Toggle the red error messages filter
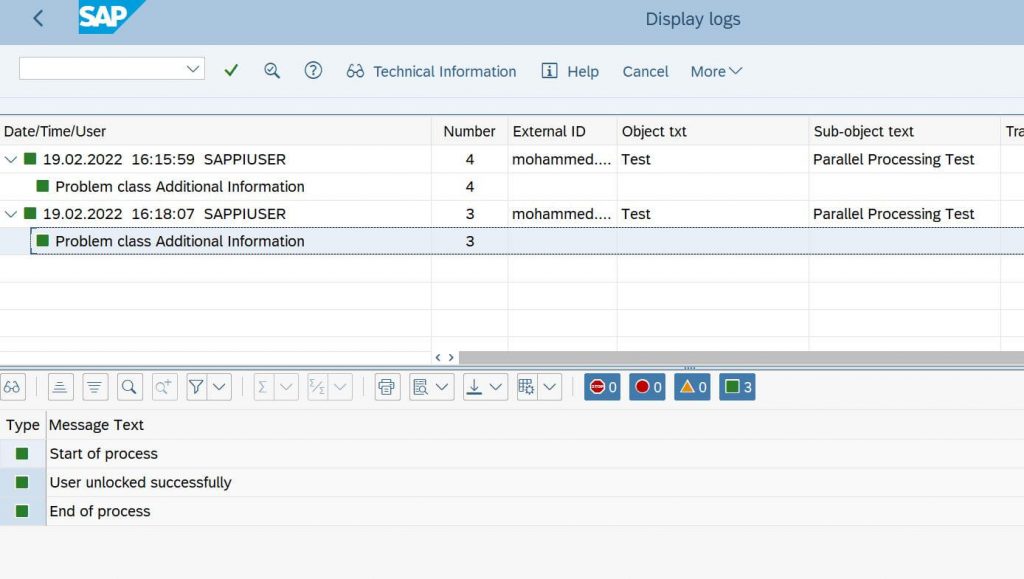The height and width of the screenshot is (579, 1024). [647, 387]
